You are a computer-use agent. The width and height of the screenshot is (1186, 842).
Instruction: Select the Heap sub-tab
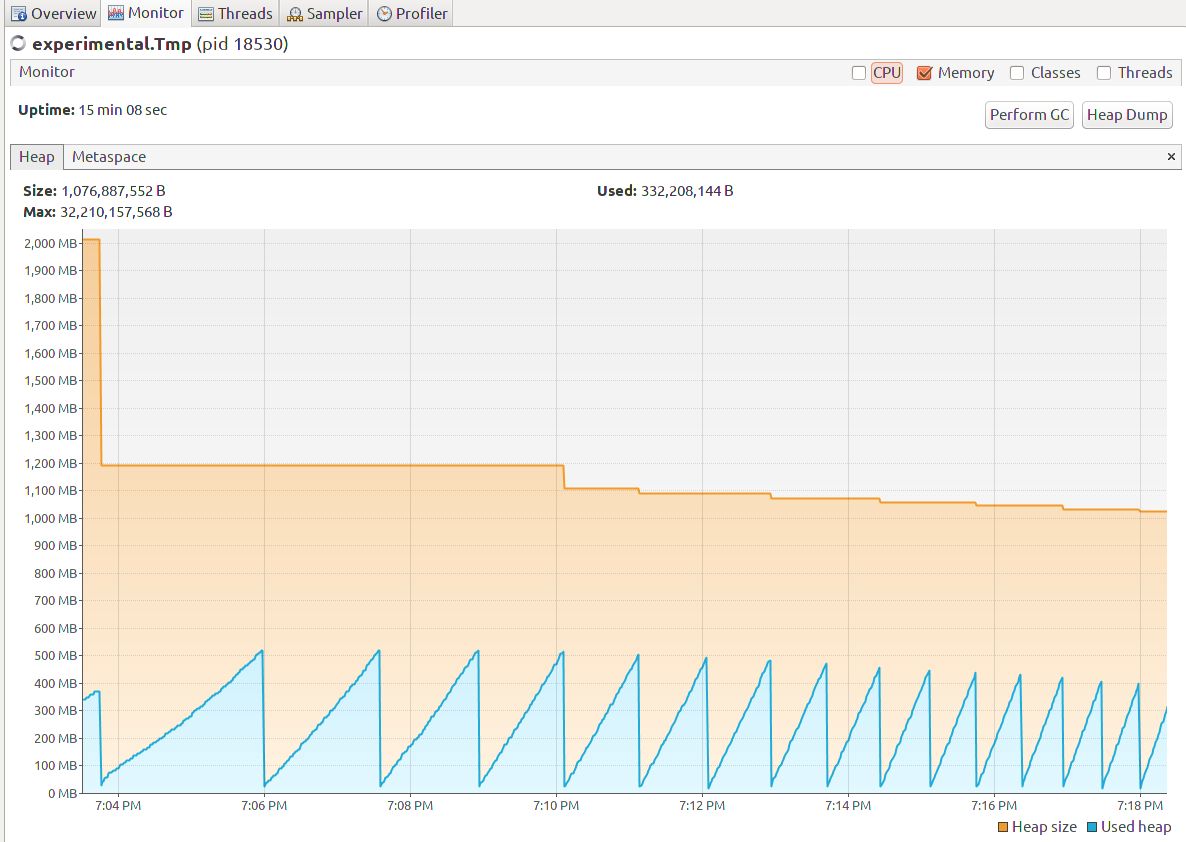[36, 157]
